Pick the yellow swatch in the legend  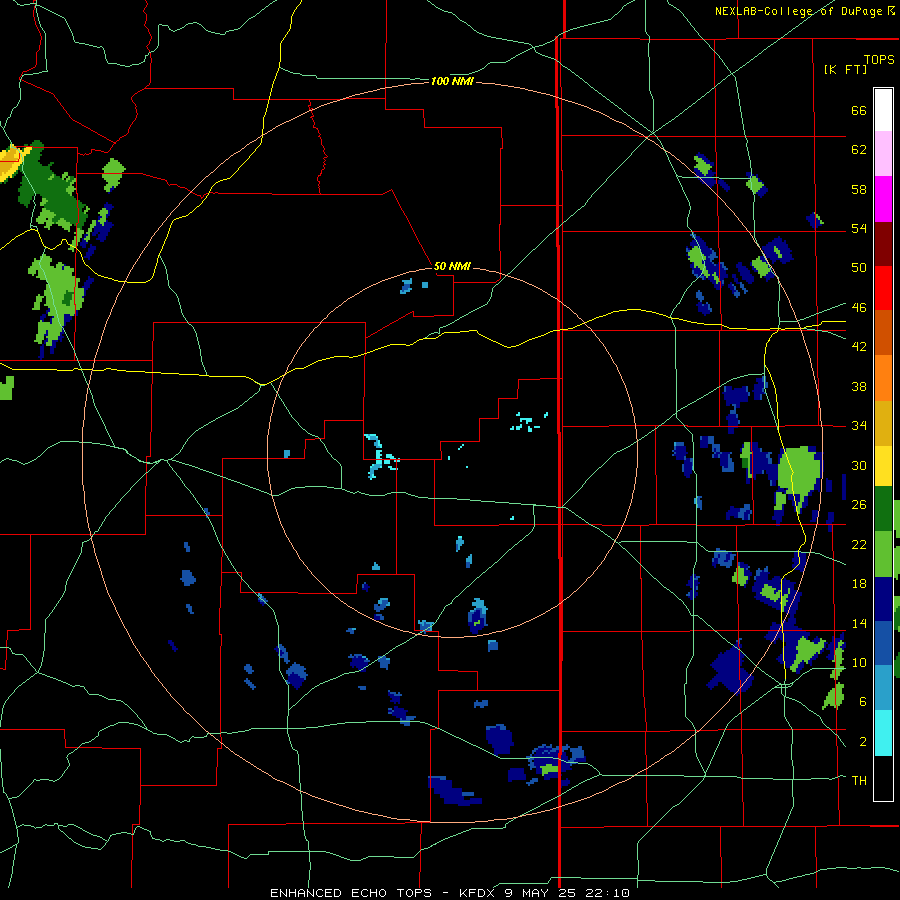click(x=883, y=466)
